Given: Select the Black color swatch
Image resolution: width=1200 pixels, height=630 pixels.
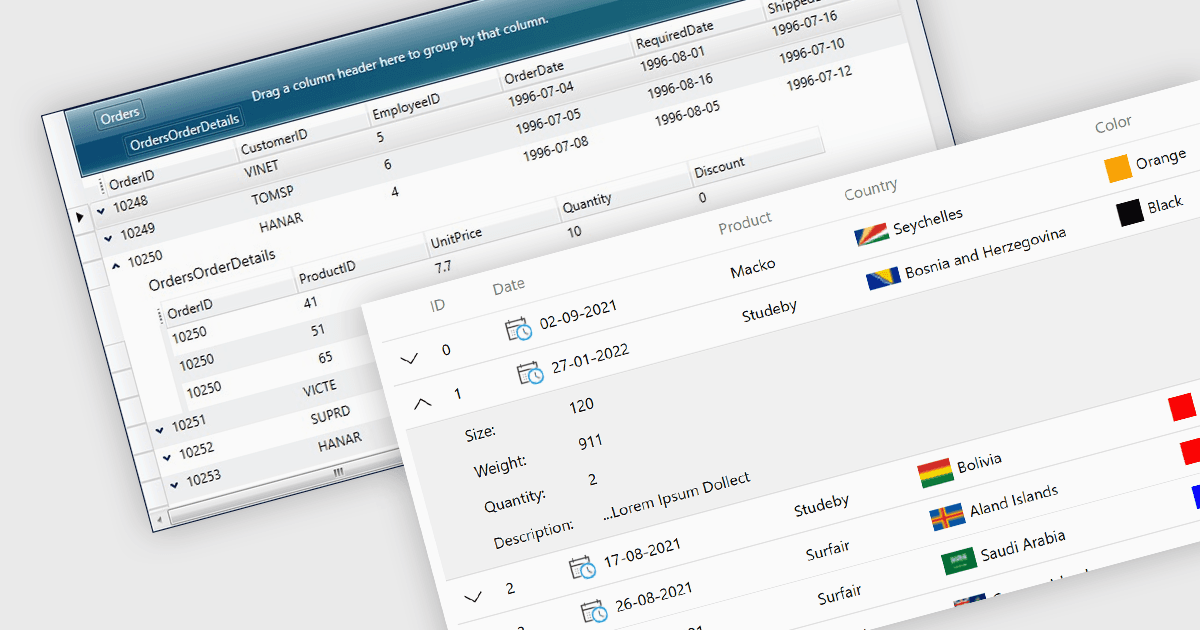Looking at the screenshot, I should pos(1130,212).
